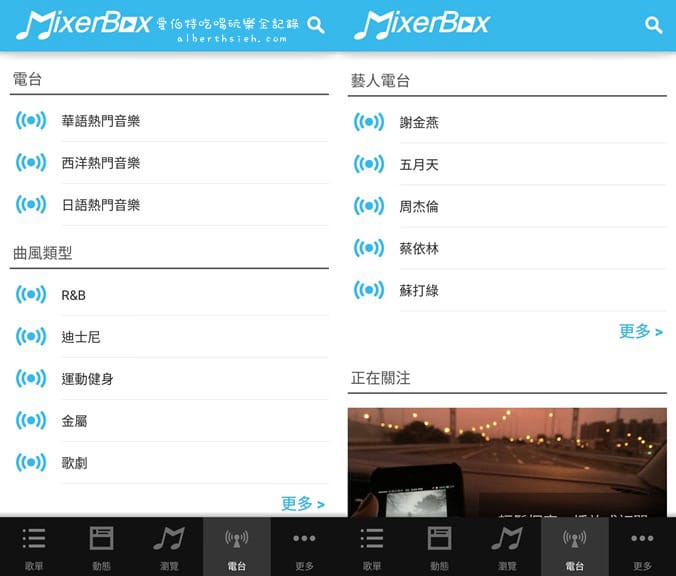Open the 迪士尼 genre station
The width and height of the screenshot is (676, 576).
pos(169,336)
